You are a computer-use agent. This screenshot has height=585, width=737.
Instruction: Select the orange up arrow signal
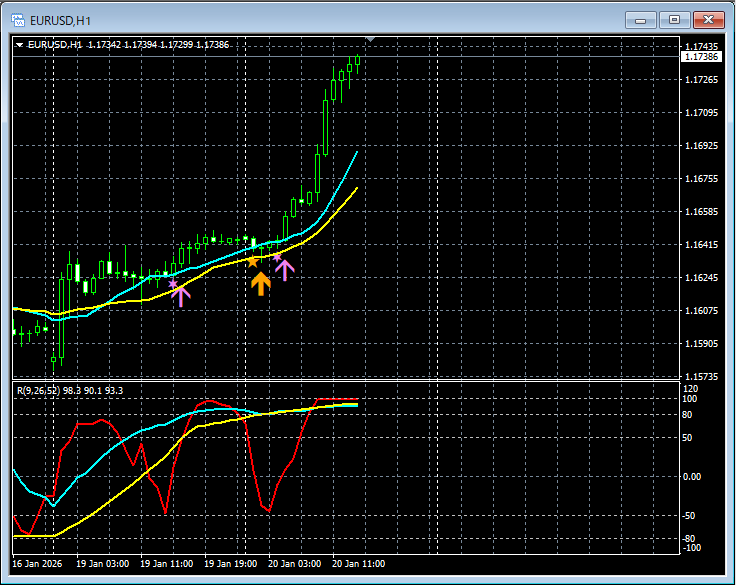[x=261, y=284]
